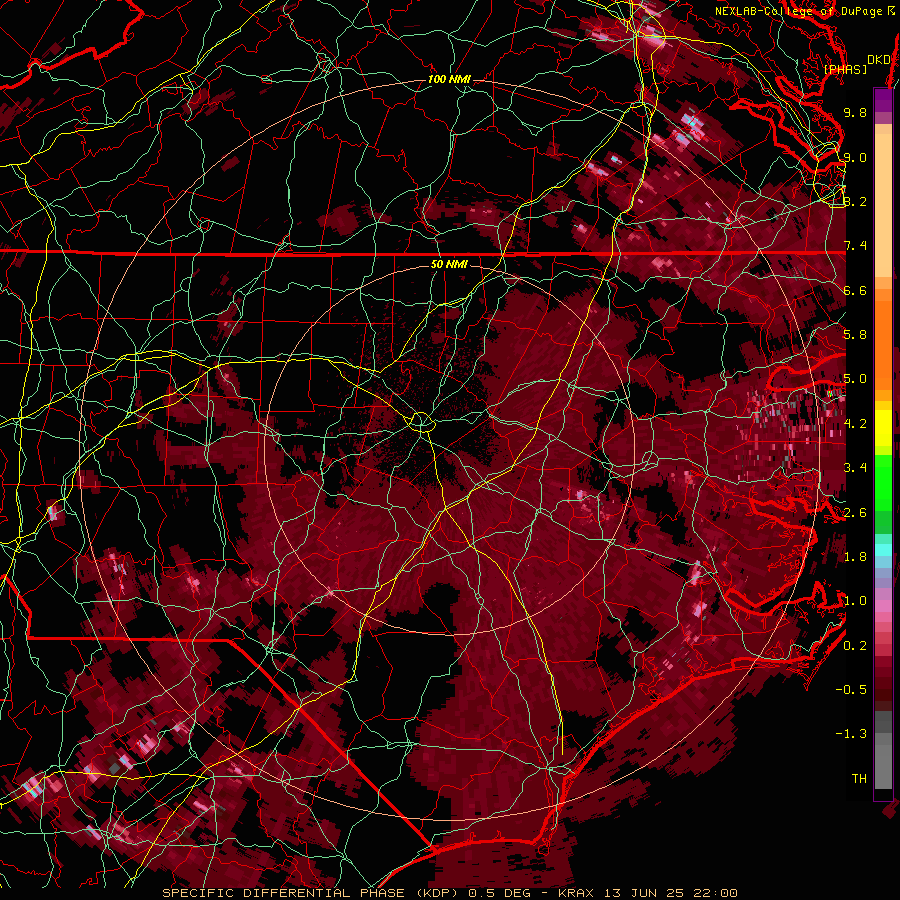The image size is (900, 900).
Task: Click the -1.3 value on the color scale
Action: click(851, 734)
